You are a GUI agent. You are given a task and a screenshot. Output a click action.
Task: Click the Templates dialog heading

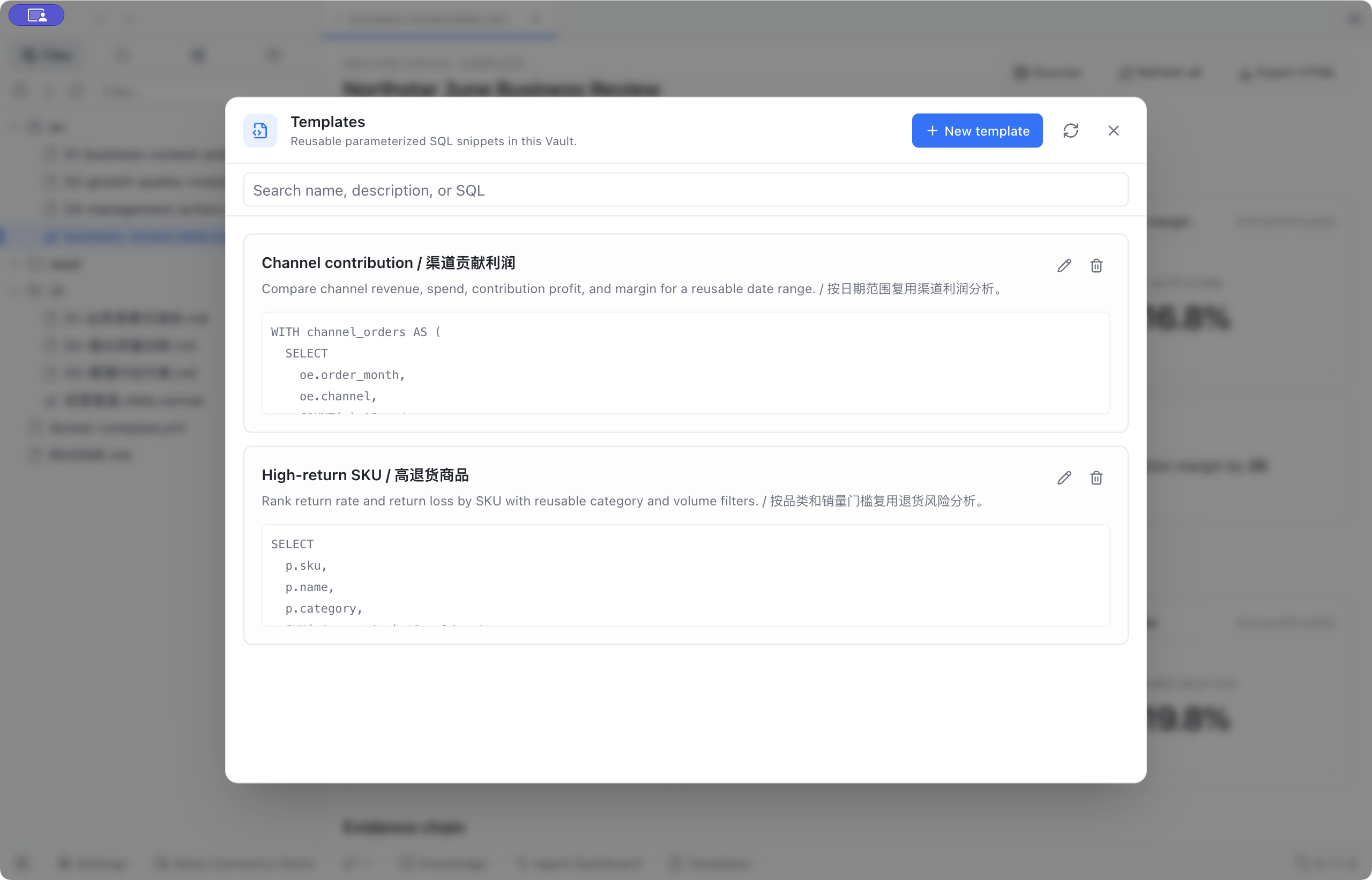[x=328, y=122]
